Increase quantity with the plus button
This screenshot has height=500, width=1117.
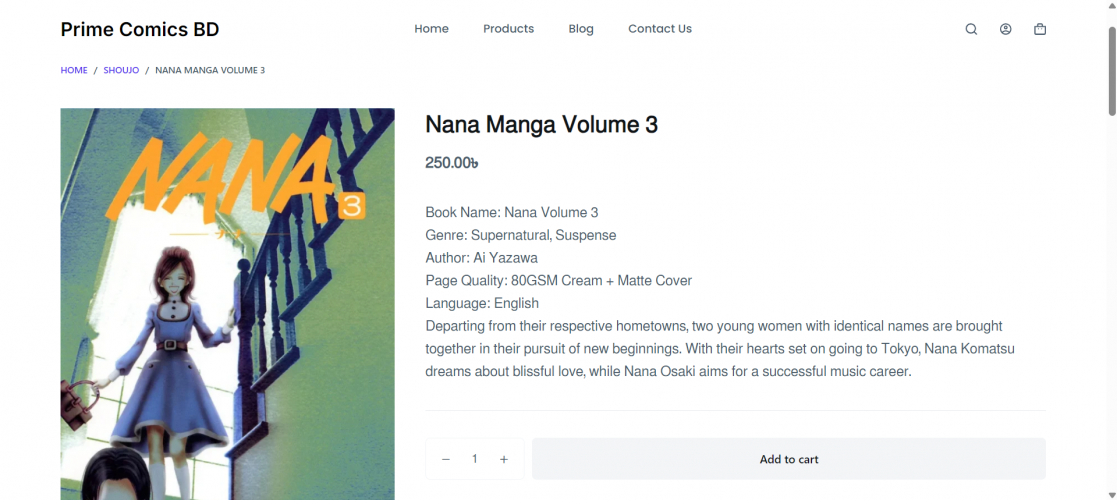pos(504,459)
